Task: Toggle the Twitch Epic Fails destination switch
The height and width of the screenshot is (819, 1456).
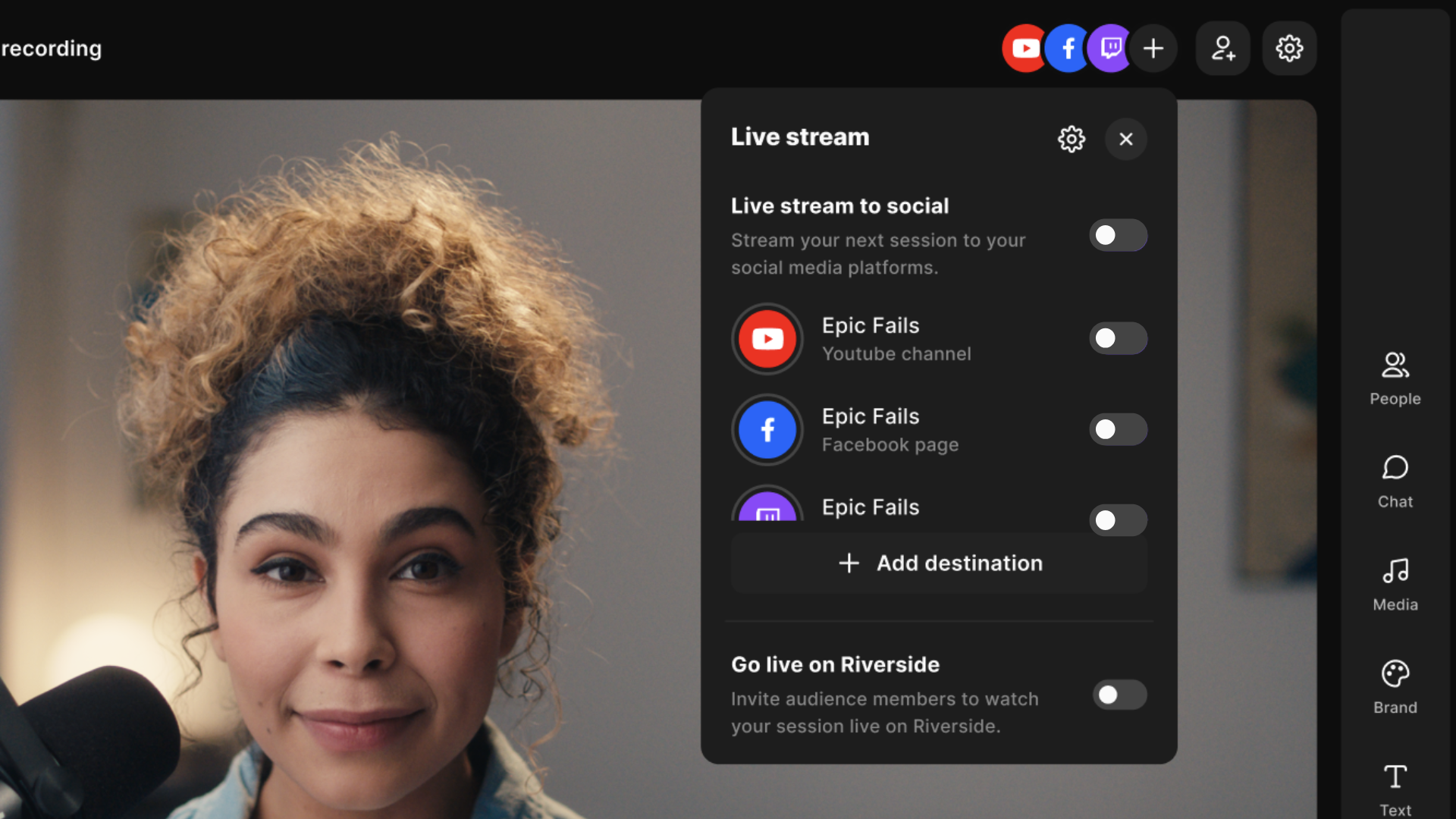Action: click(1119, 520)
